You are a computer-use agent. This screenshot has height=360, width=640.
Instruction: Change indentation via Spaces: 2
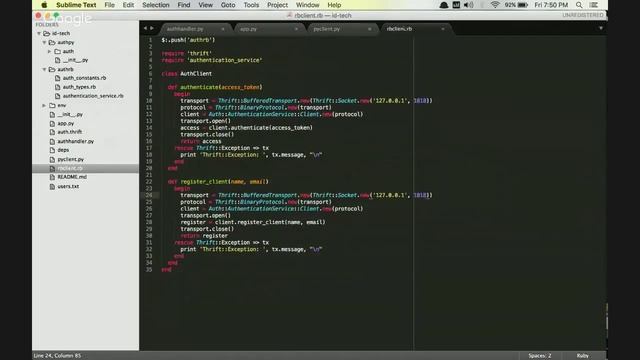tap(540, 356)
